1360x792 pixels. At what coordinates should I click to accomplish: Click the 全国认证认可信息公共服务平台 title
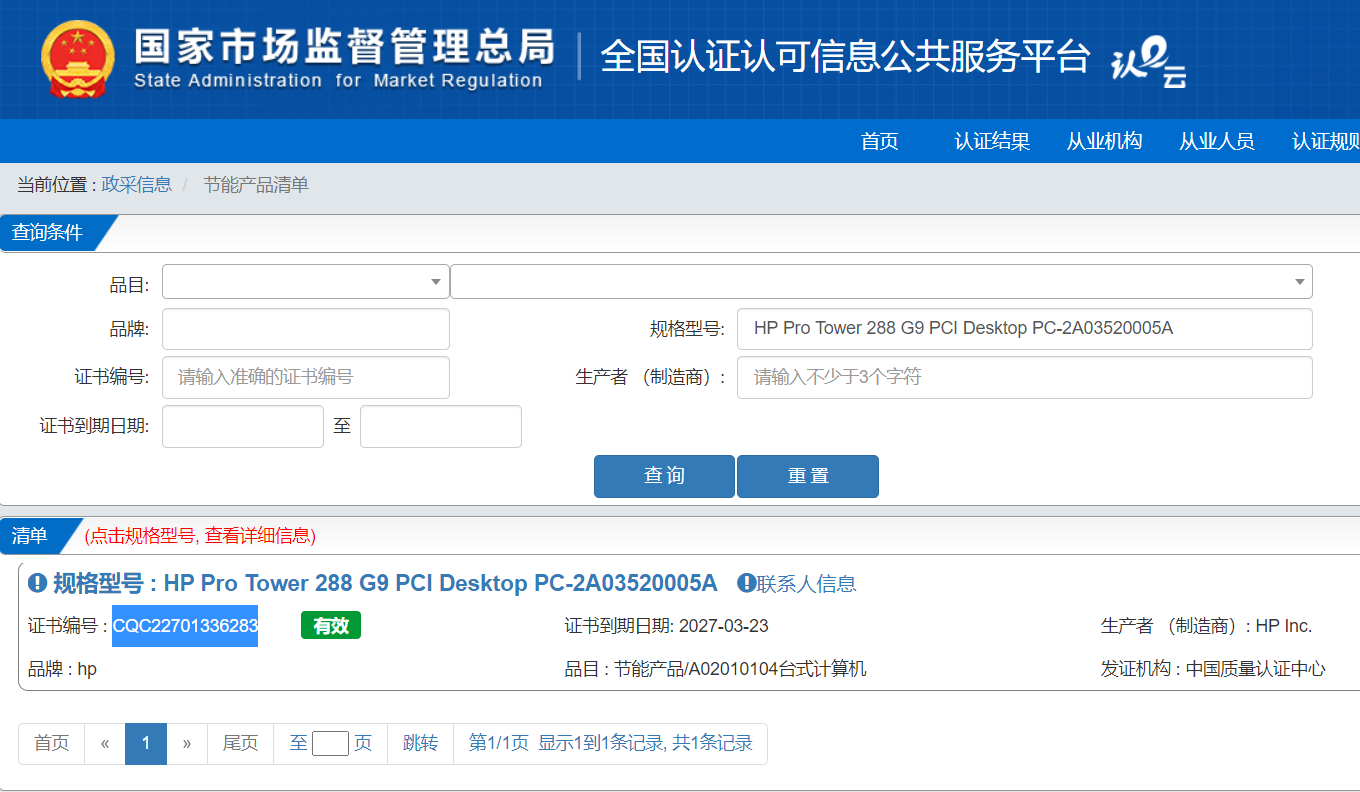(845, 57)
